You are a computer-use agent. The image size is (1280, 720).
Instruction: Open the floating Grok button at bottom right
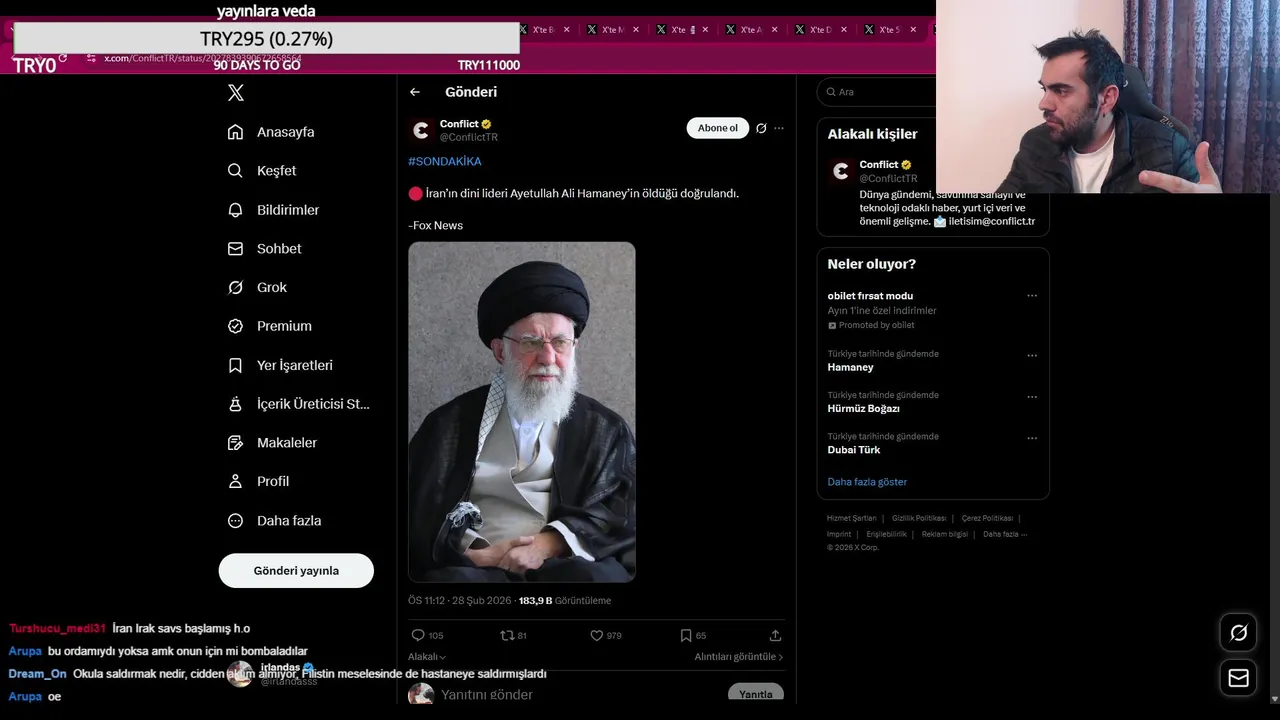(1238, 632)
